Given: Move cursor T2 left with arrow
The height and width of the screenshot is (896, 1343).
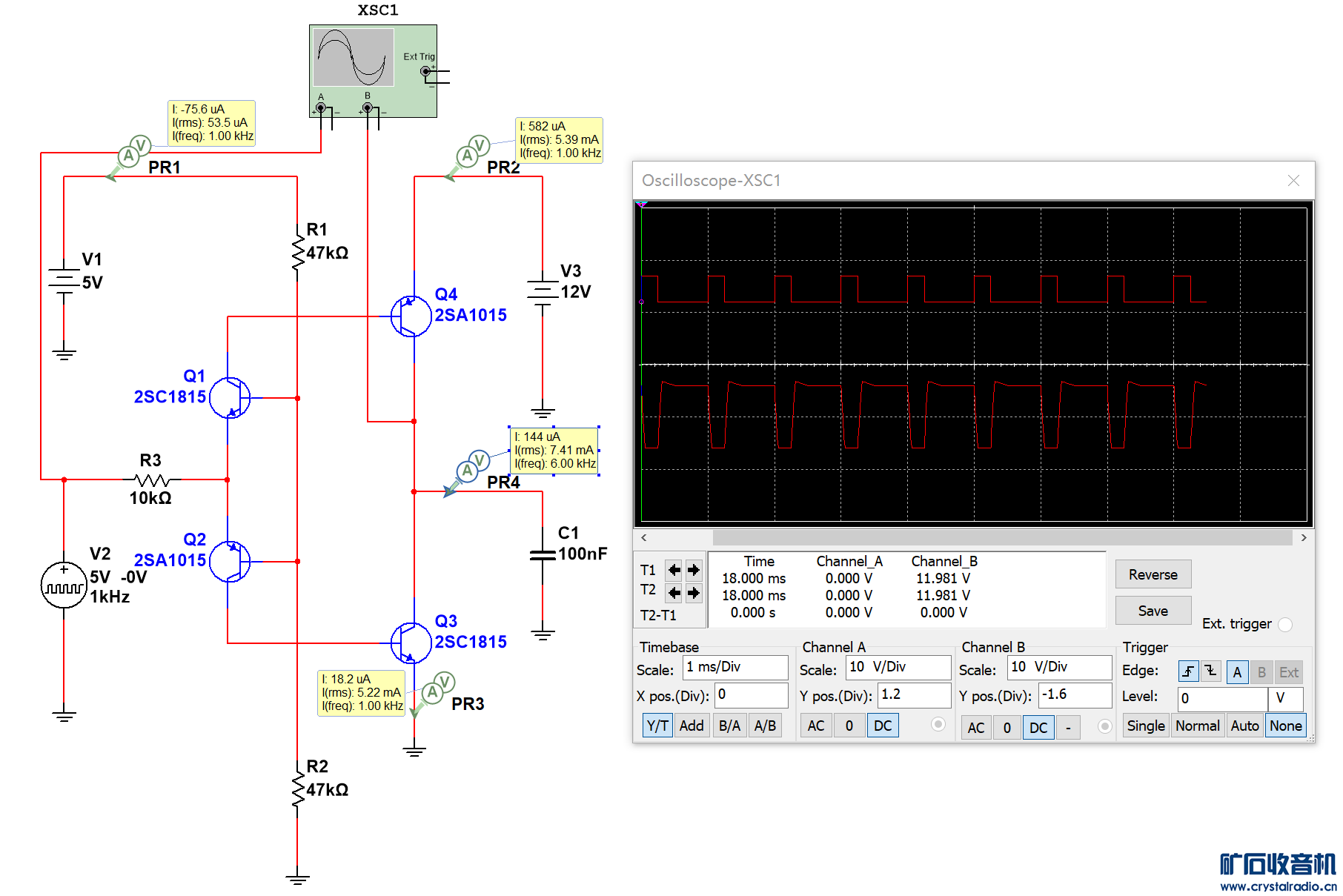Looking at the screenshot, I should (674, 592).
